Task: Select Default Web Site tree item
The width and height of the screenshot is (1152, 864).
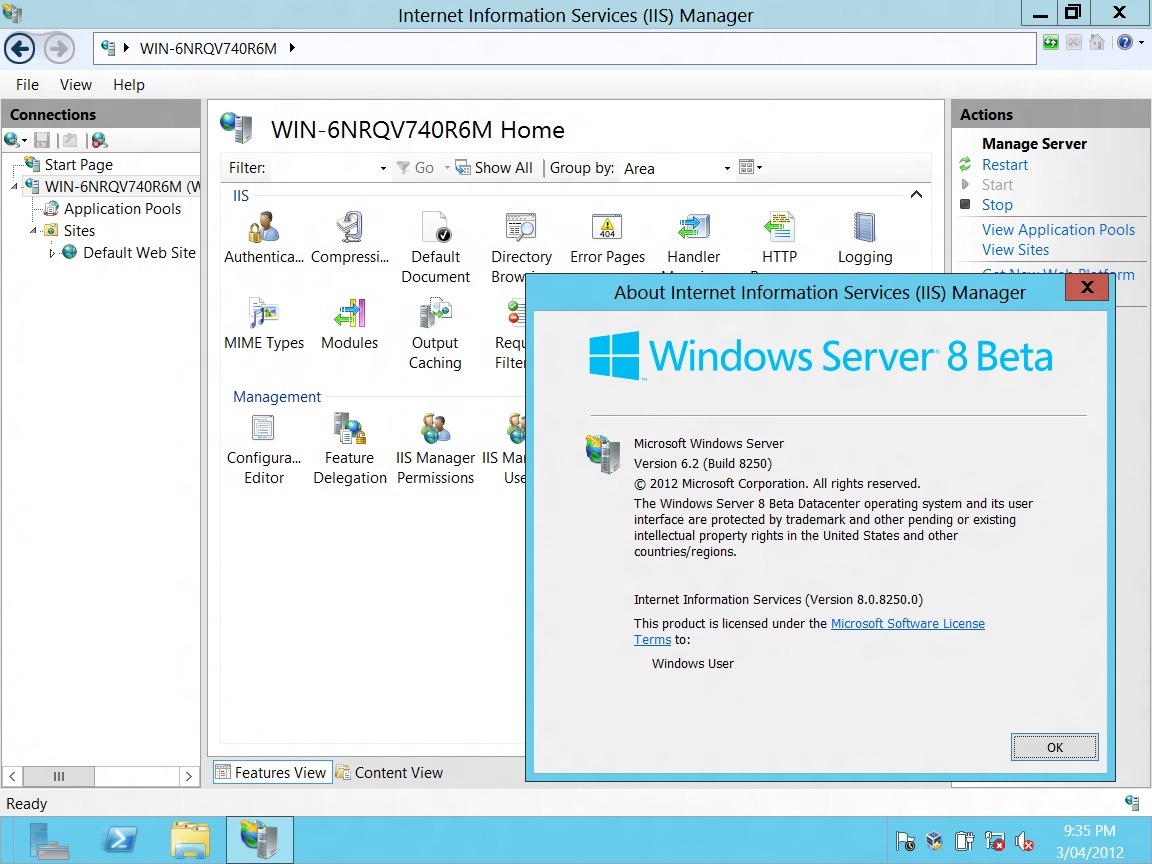Action: 139,253
